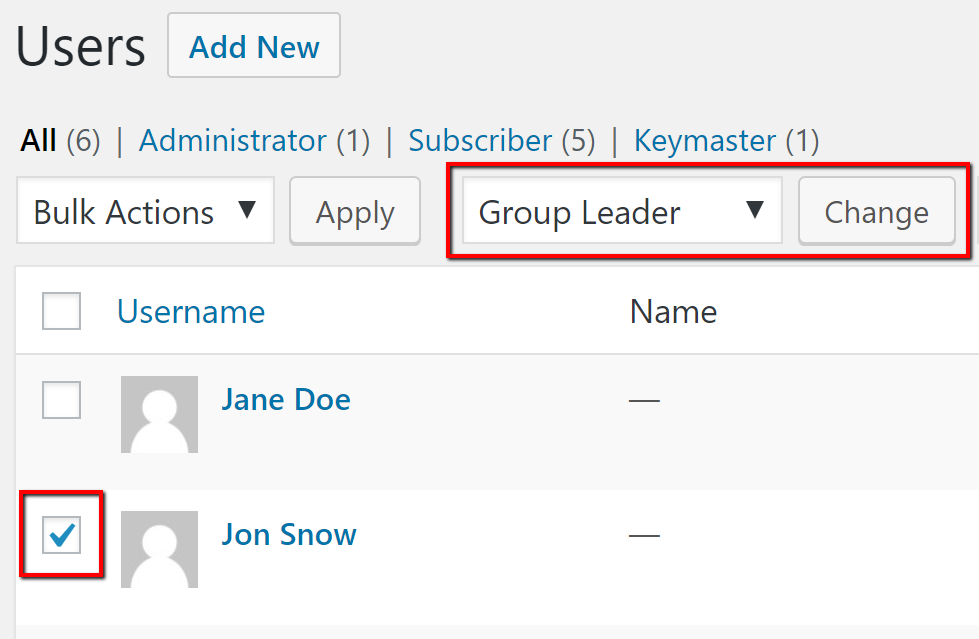Click the Users page heading
Screen dimensions: 979x639
click(x=80, y=47)
